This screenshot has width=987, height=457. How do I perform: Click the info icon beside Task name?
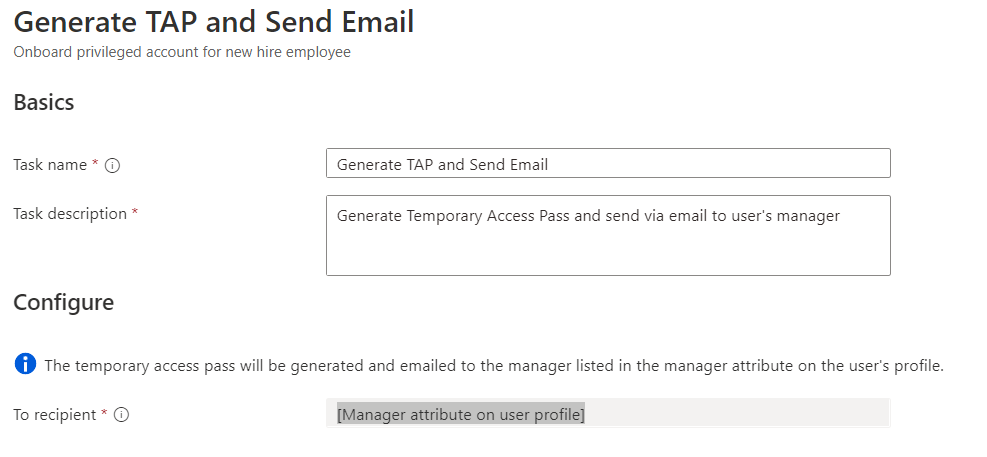tap(113, 166)
